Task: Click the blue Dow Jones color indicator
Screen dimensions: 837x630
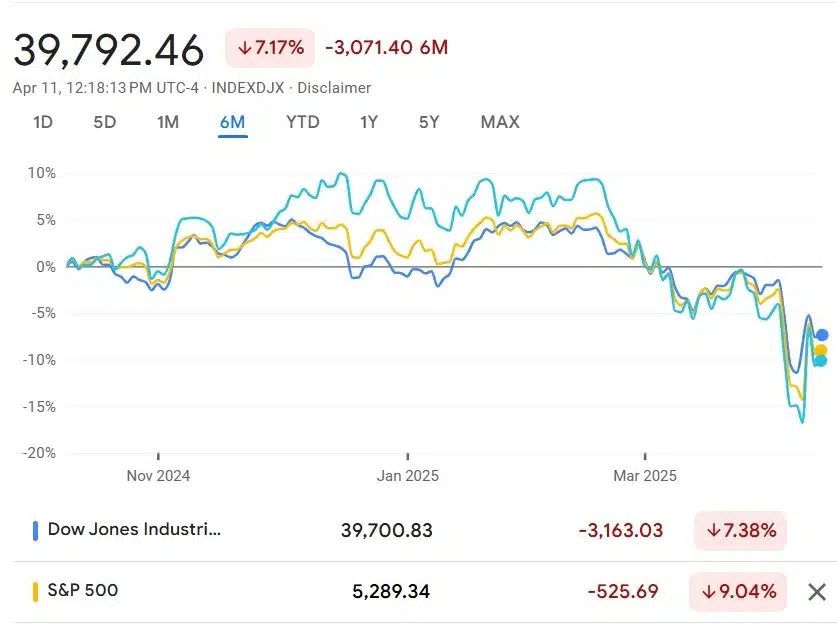Action: [35, 531]
